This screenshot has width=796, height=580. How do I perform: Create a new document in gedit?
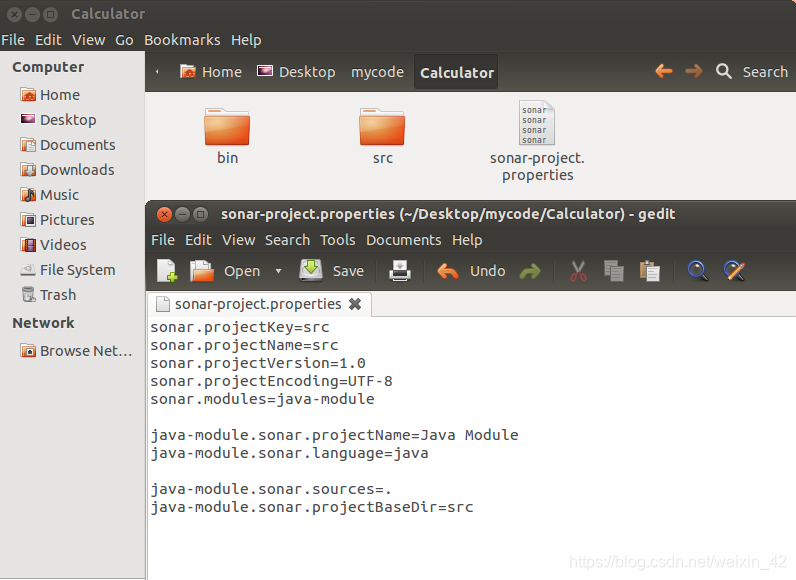[167, 271]
